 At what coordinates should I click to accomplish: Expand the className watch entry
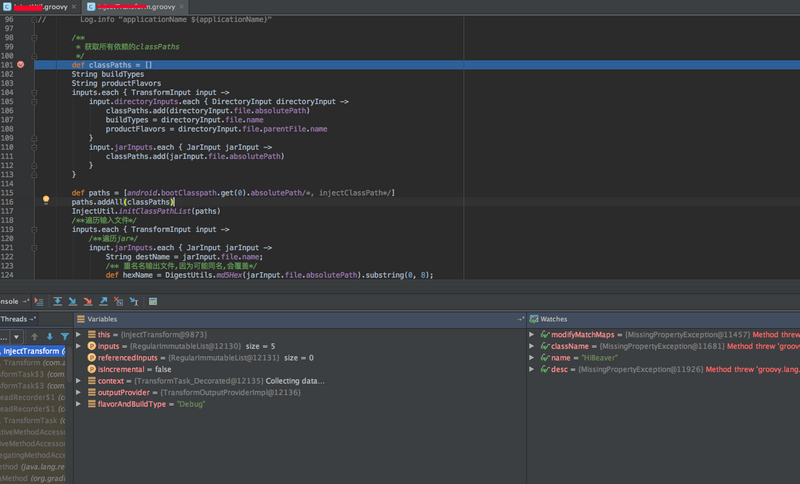[x=532, y=346]
